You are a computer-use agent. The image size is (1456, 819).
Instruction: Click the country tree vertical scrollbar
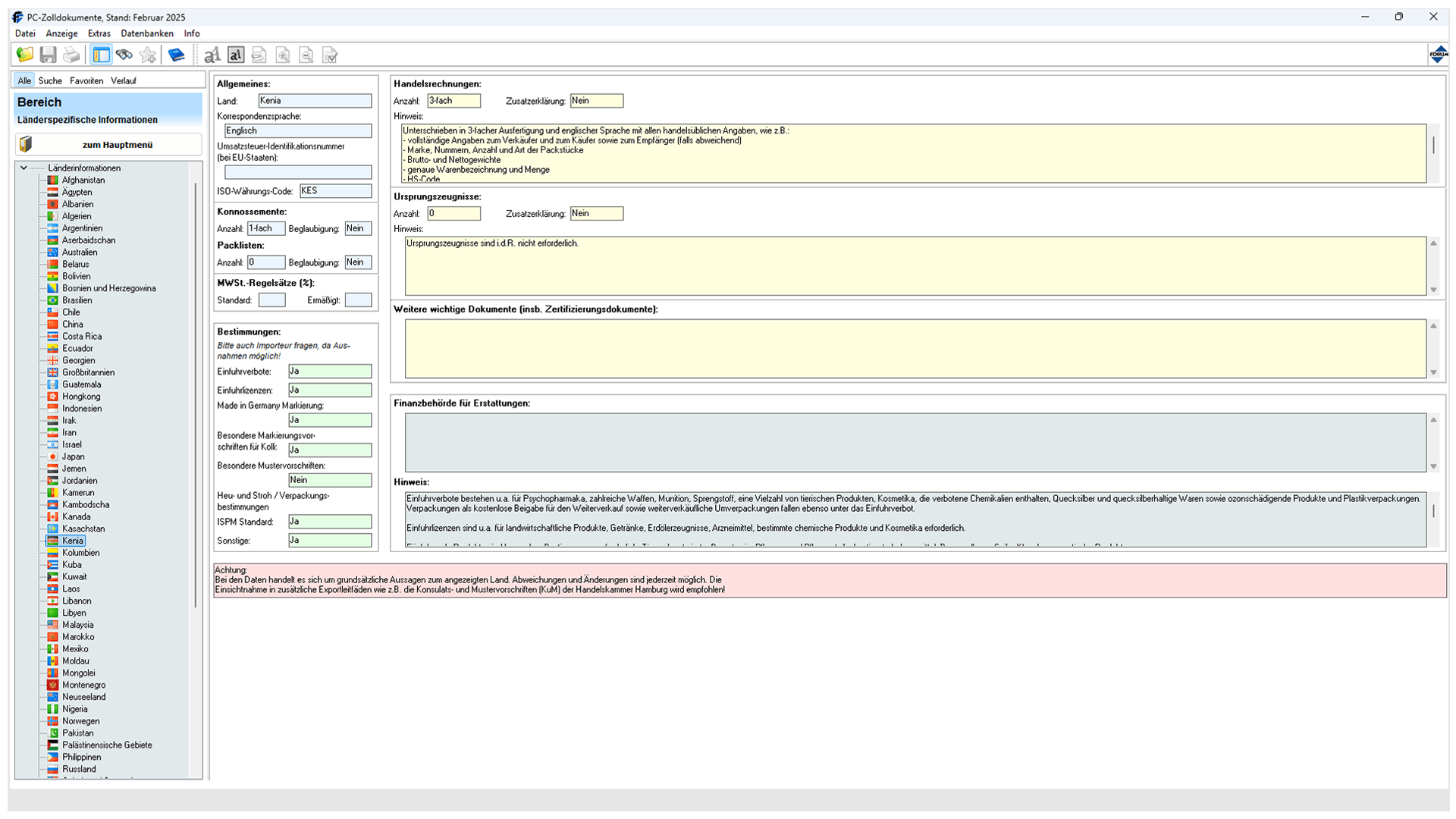click(196, 394)
